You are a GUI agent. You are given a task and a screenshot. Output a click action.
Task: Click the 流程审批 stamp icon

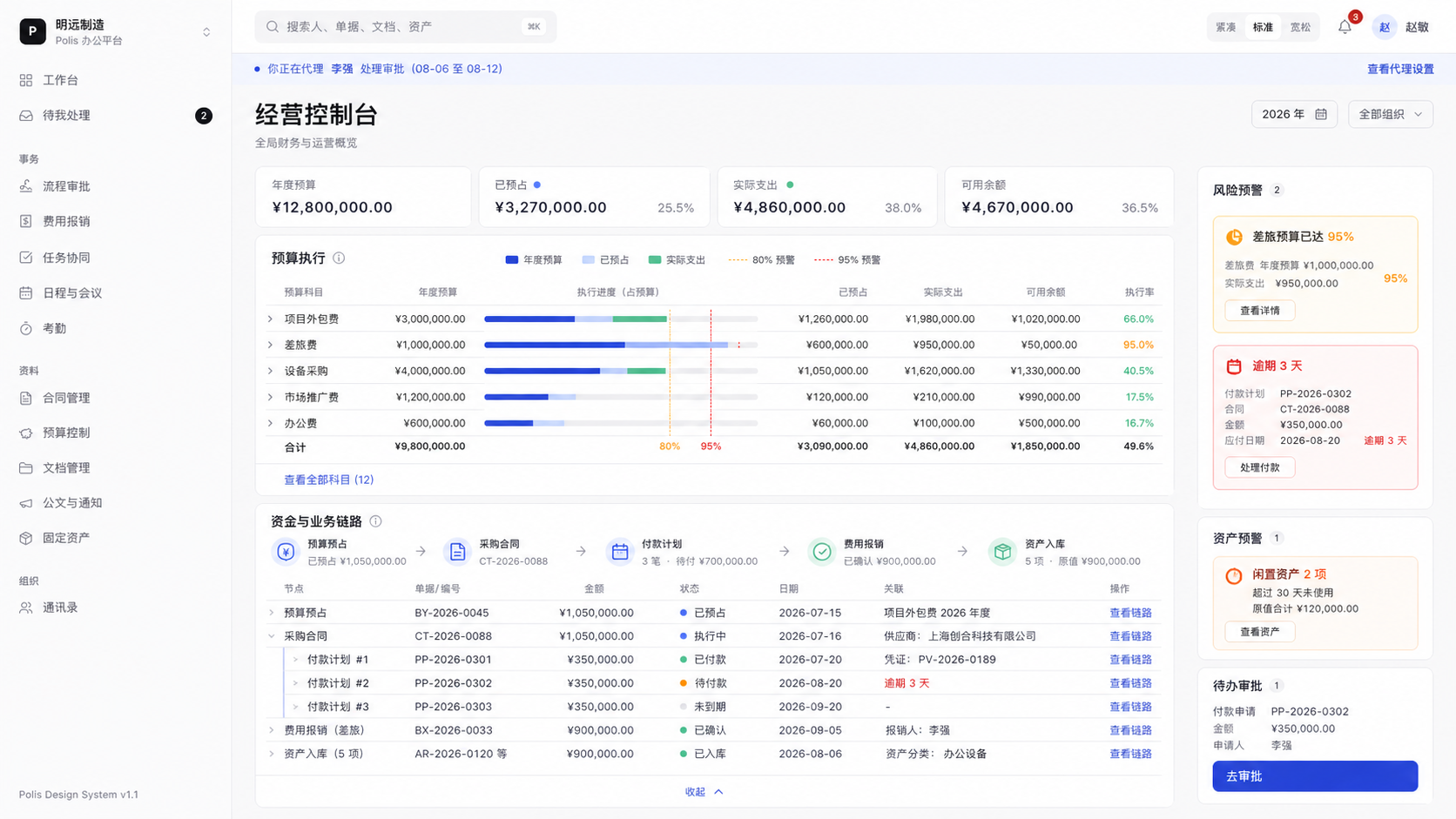tap(26, 186)
